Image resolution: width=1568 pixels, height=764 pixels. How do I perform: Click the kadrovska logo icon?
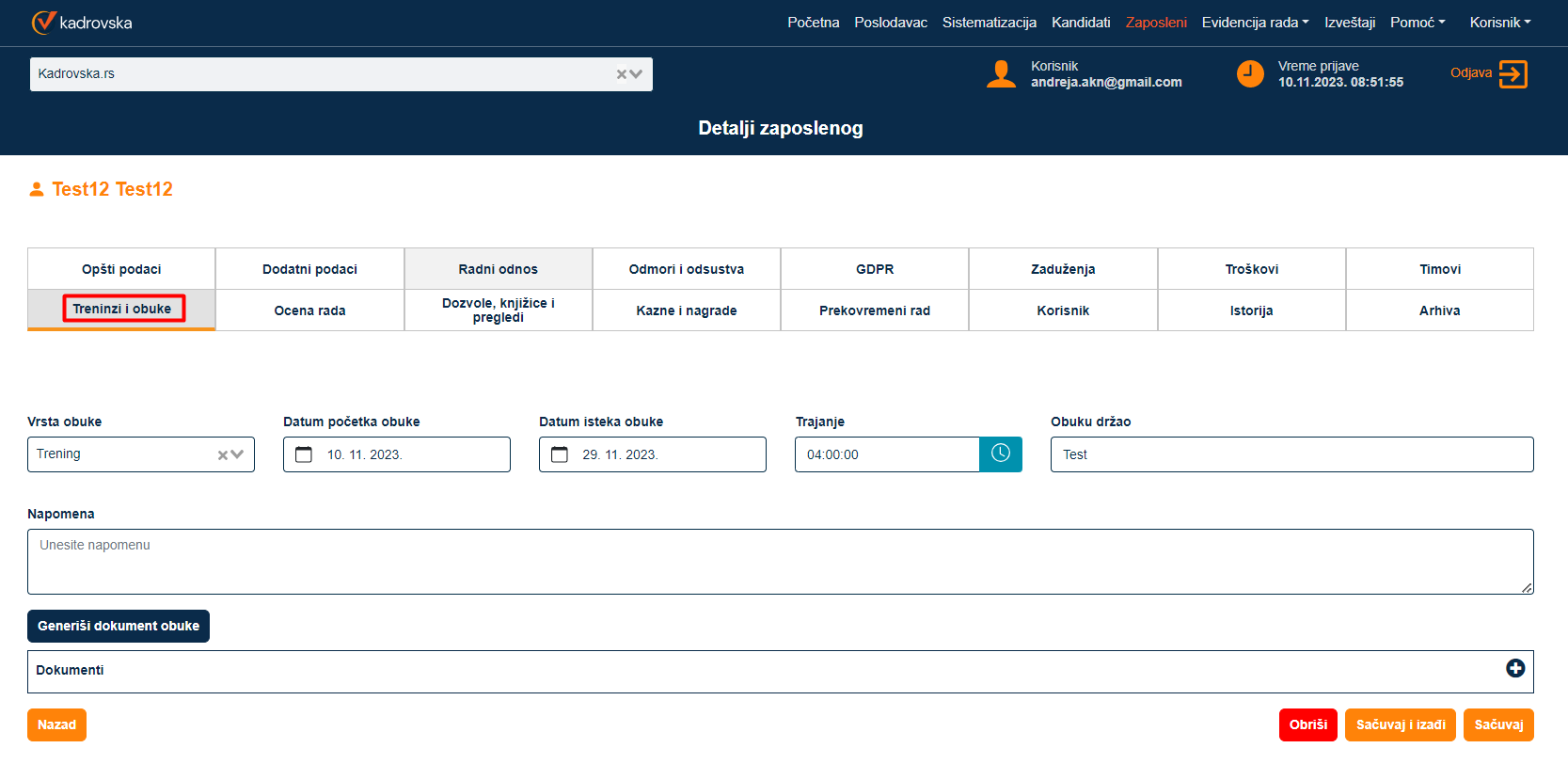coord(43,22)
